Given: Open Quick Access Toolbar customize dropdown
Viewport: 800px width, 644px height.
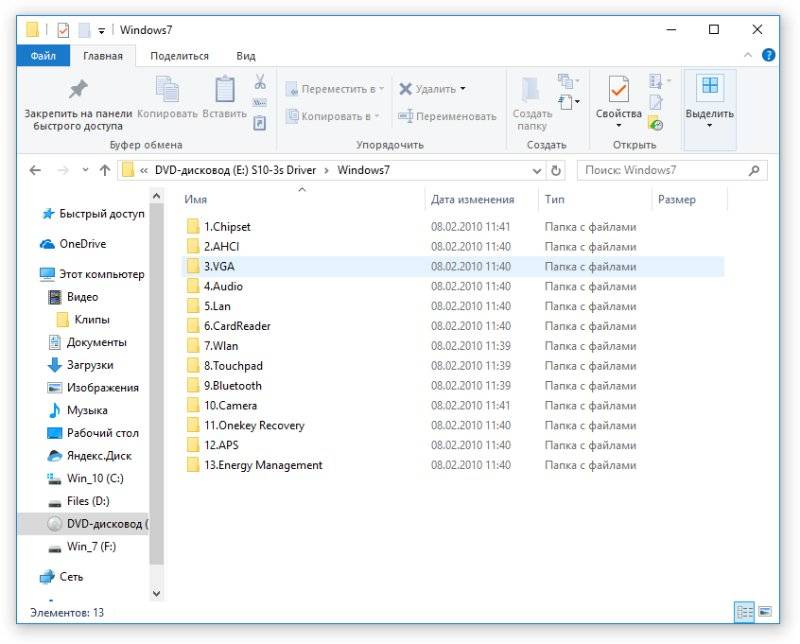Looking at the screenshot, I should [x=102, y=31].
